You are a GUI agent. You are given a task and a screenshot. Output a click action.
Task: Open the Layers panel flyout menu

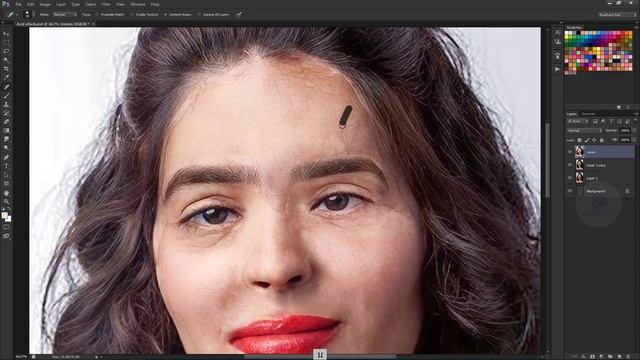click(635, 114)
